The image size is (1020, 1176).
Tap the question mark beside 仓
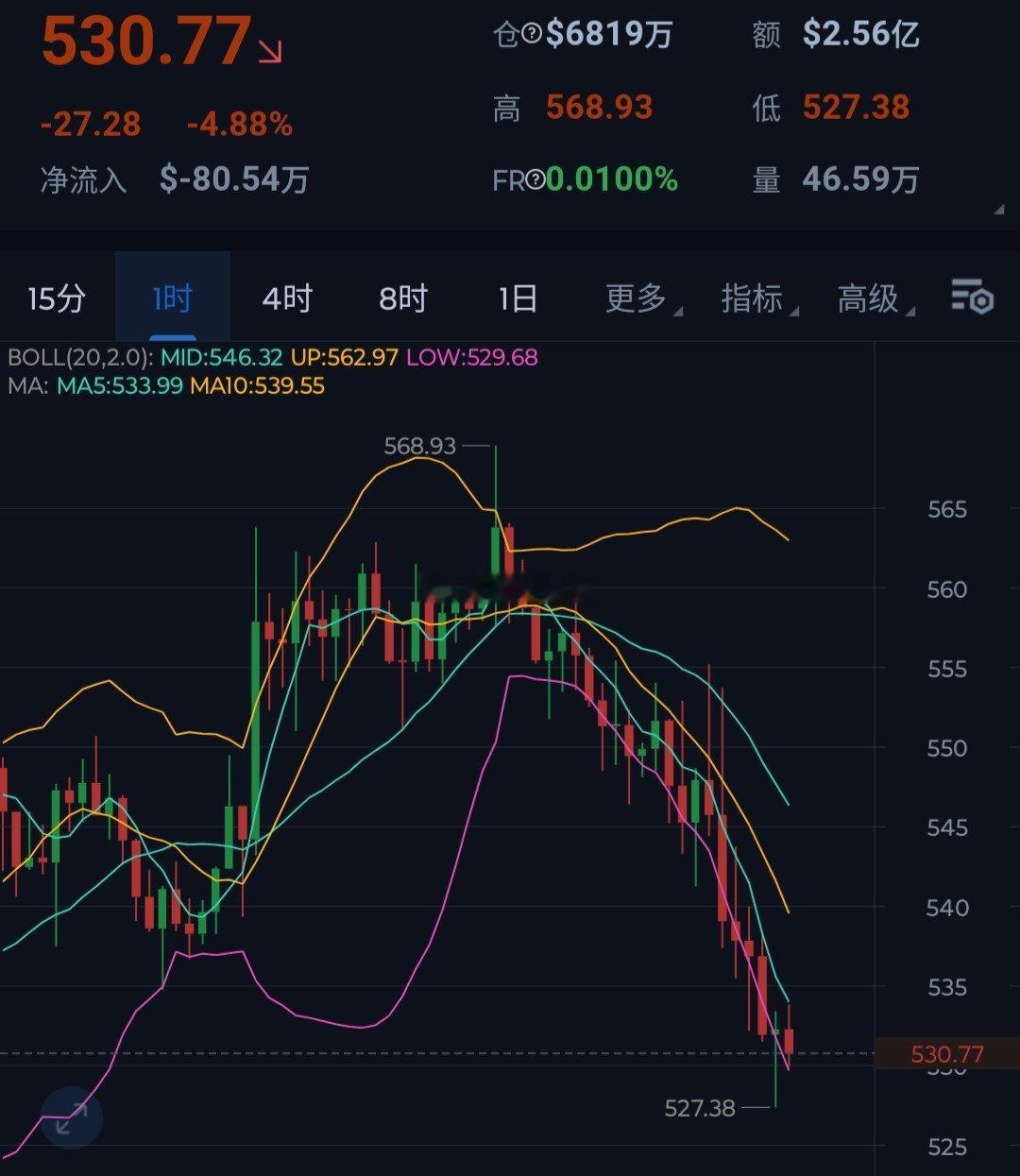coord(532,34)
